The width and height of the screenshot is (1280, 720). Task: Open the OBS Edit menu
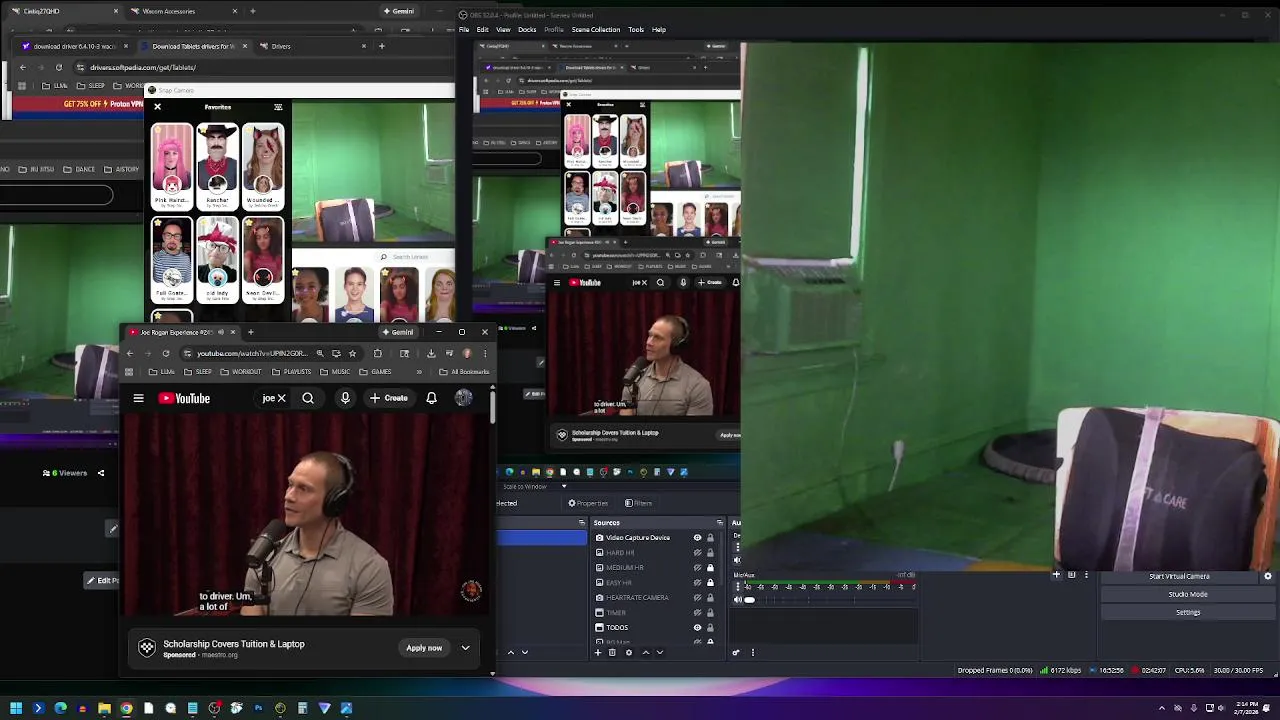pyautogui.click(x=482, y=30)
